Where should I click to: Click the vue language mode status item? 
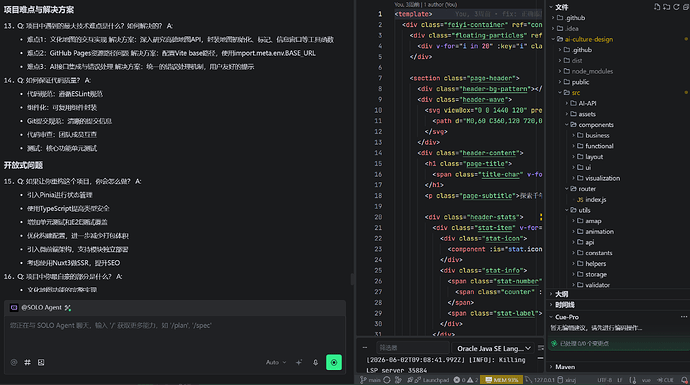[x=646, y=380]
